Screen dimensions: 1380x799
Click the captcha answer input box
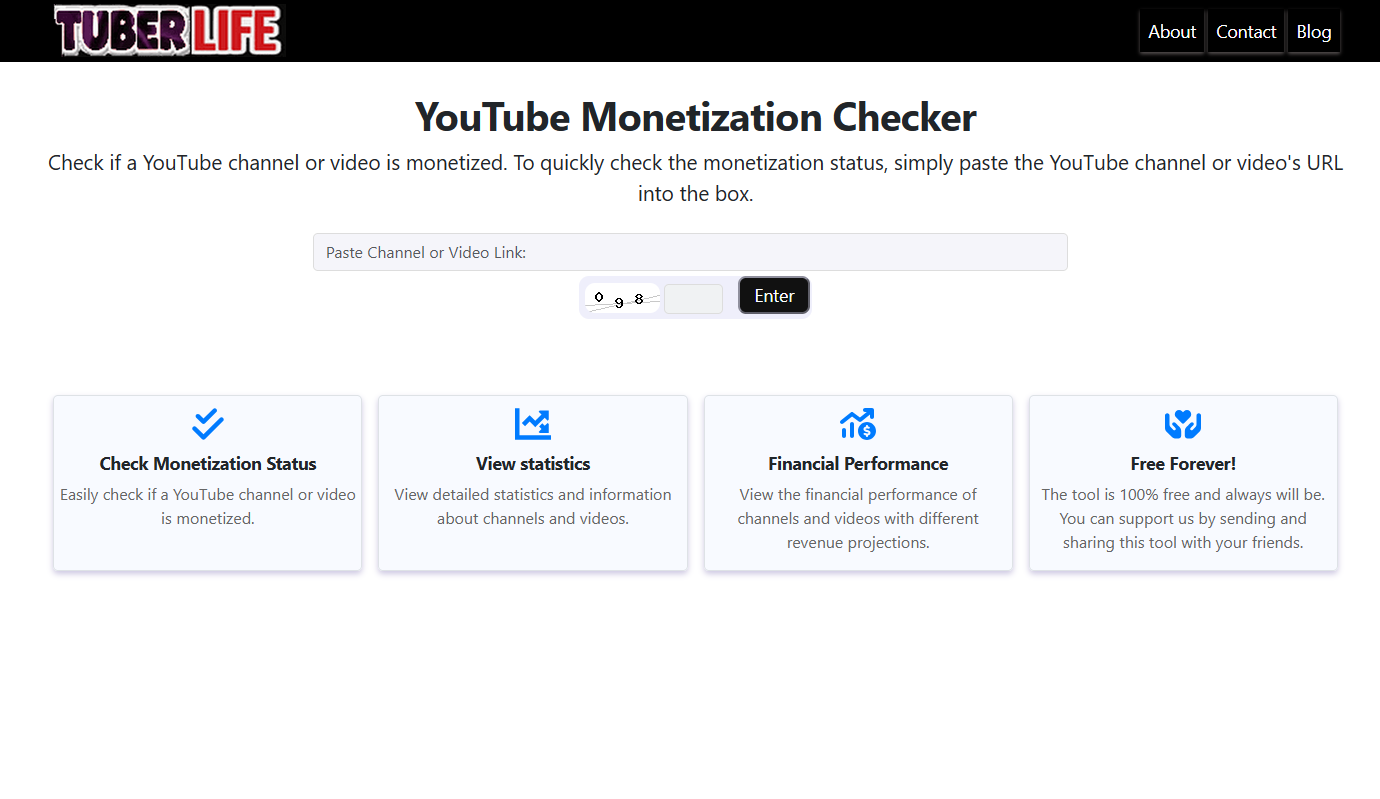click(693, 299)
